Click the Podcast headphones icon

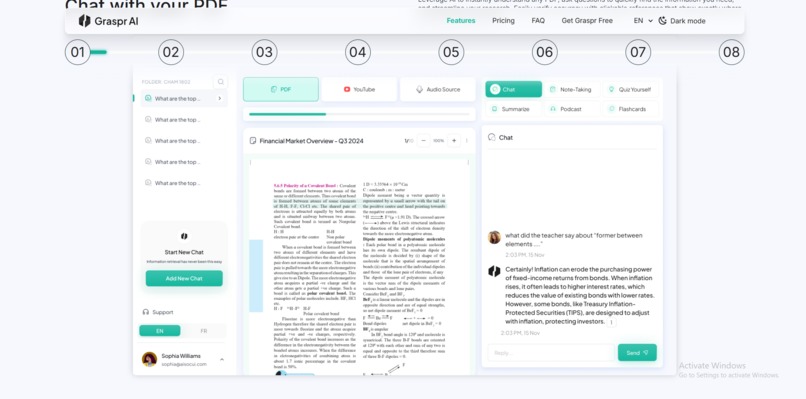pos(553,109)
